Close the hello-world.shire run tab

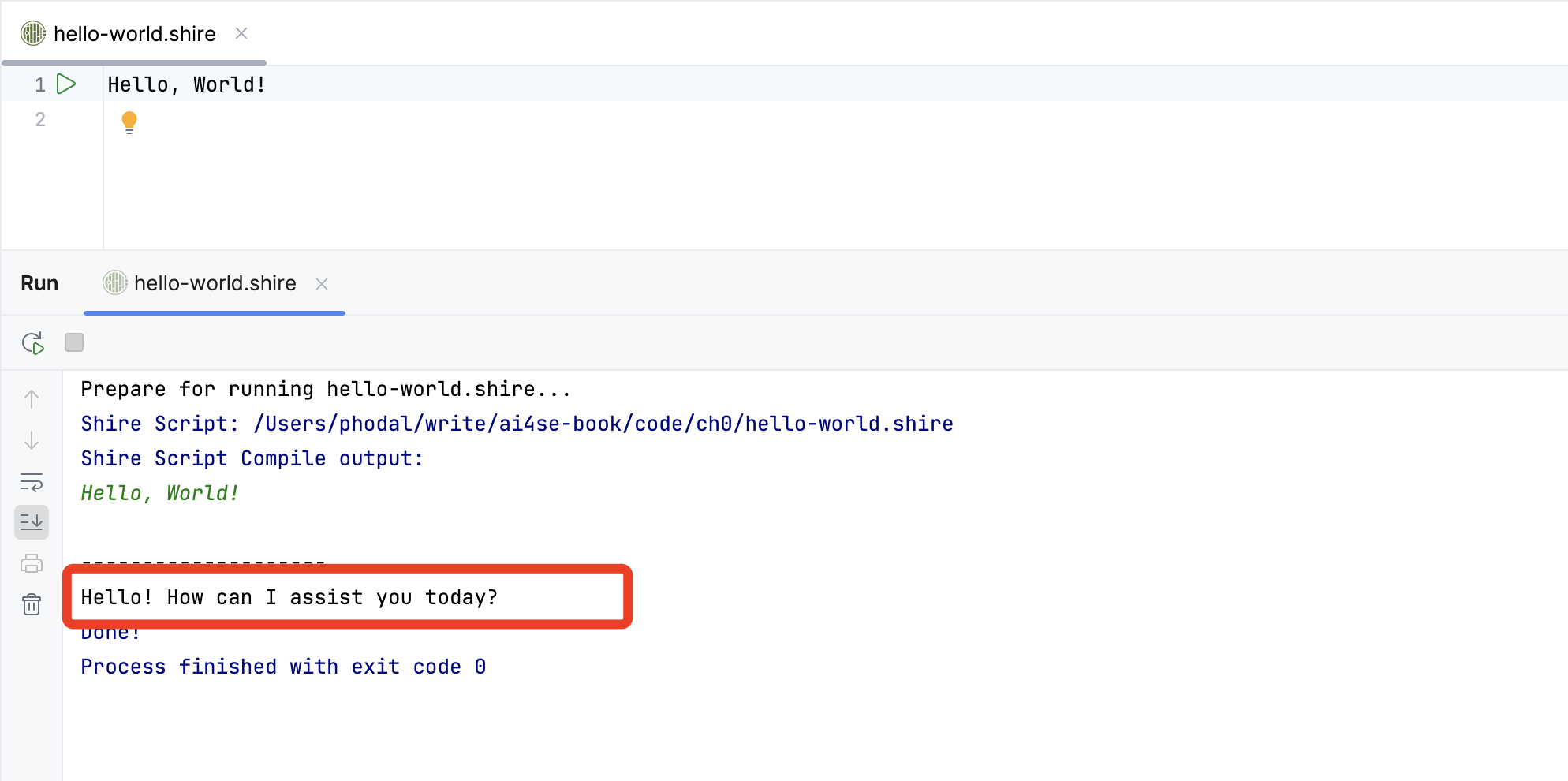pos(322,284)
